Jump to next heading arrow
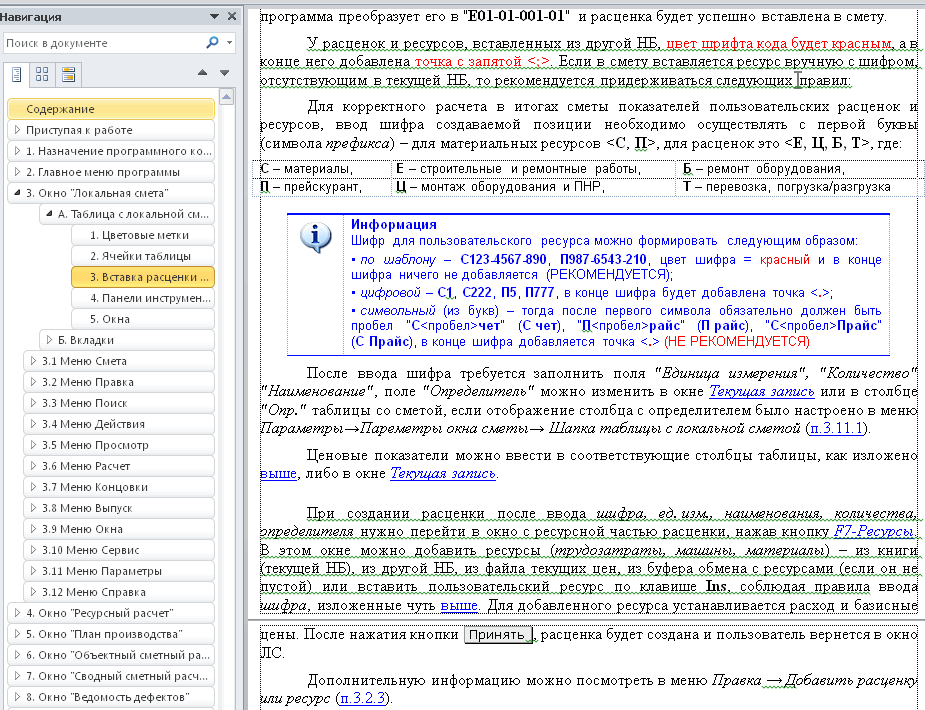 225,74
